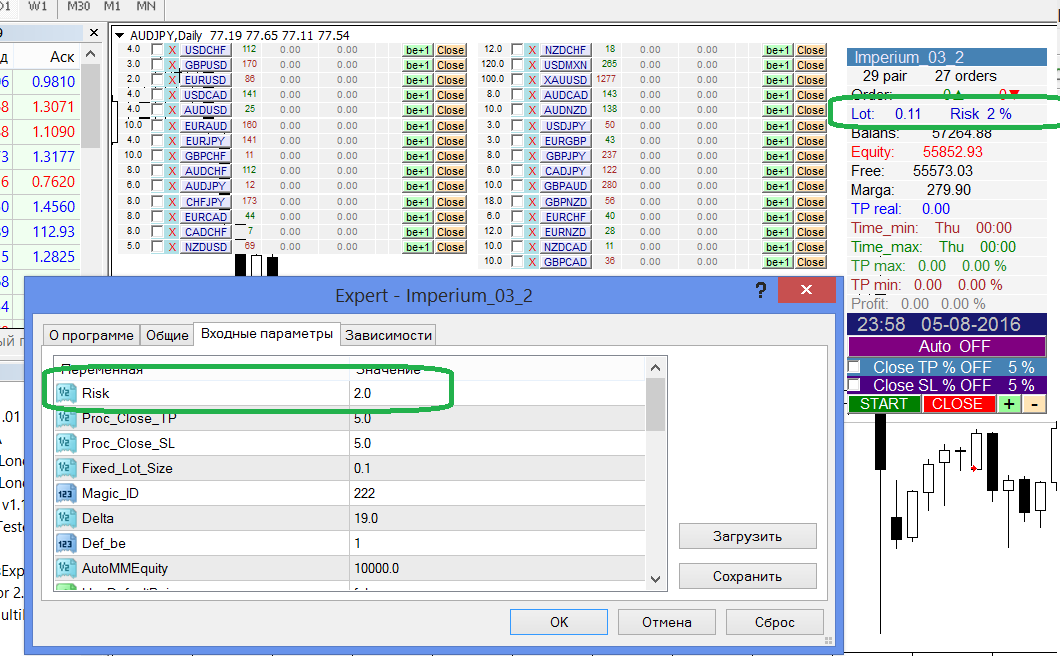Click the AutoMMEquity value 10000.0
Viewport: 1060px width, 656px height.
point(497,568)
